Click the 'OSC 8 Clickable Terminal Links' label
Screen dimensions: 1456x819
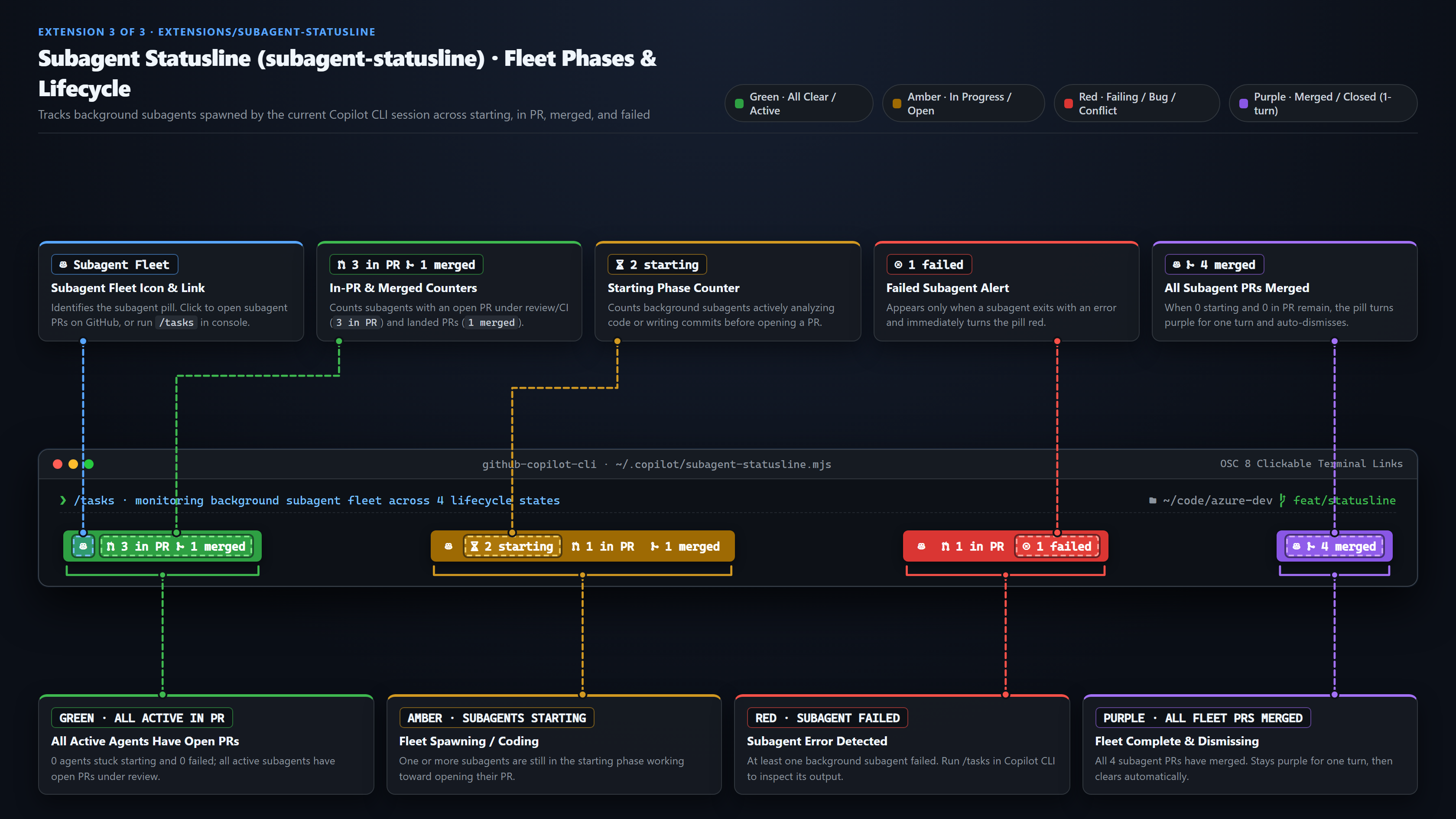click(1311, 464)
